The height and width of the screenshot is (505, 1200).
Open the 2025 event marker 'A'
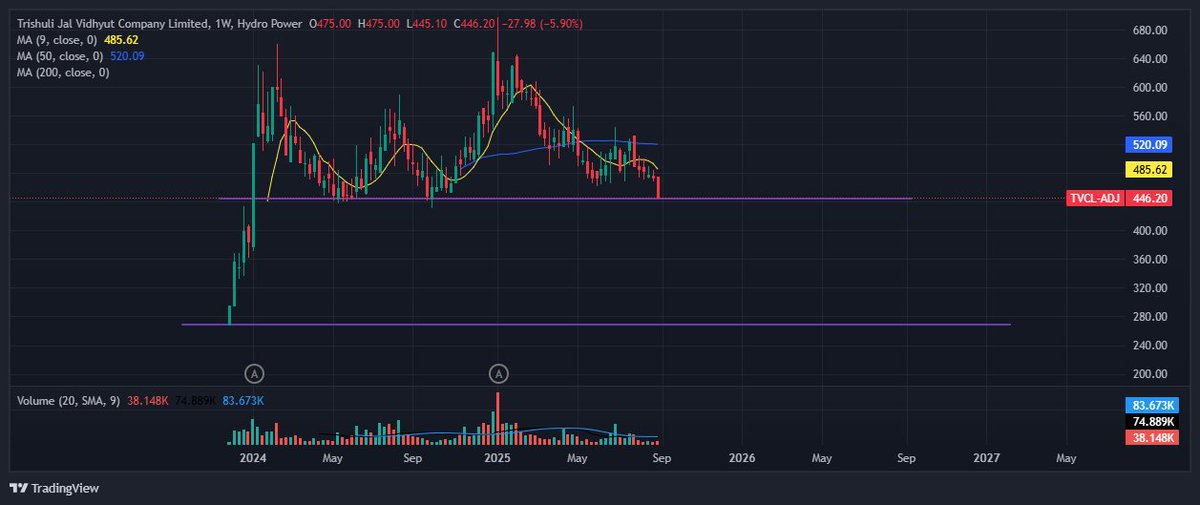tap(499, 374)
